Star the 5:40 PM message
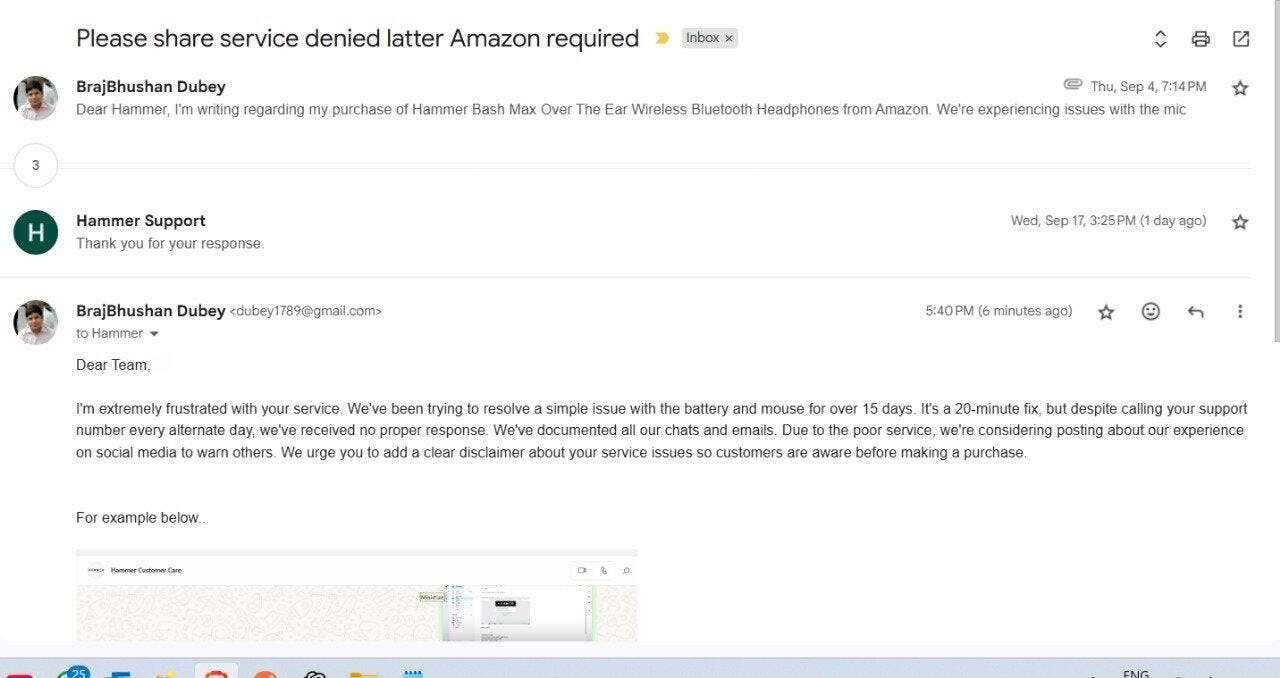 pyautogui.click(x=1106, y=312)
